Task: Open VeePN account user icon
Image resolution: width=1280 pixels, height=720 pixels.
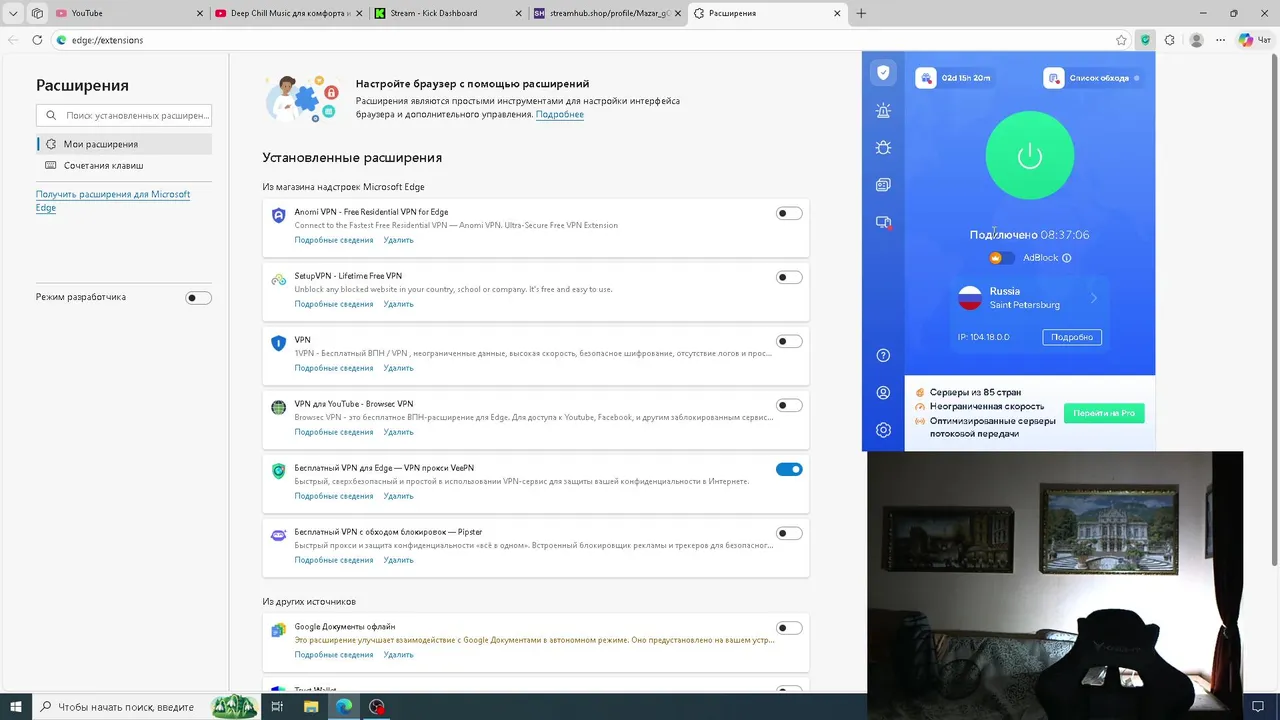Action: pos(882,393)
